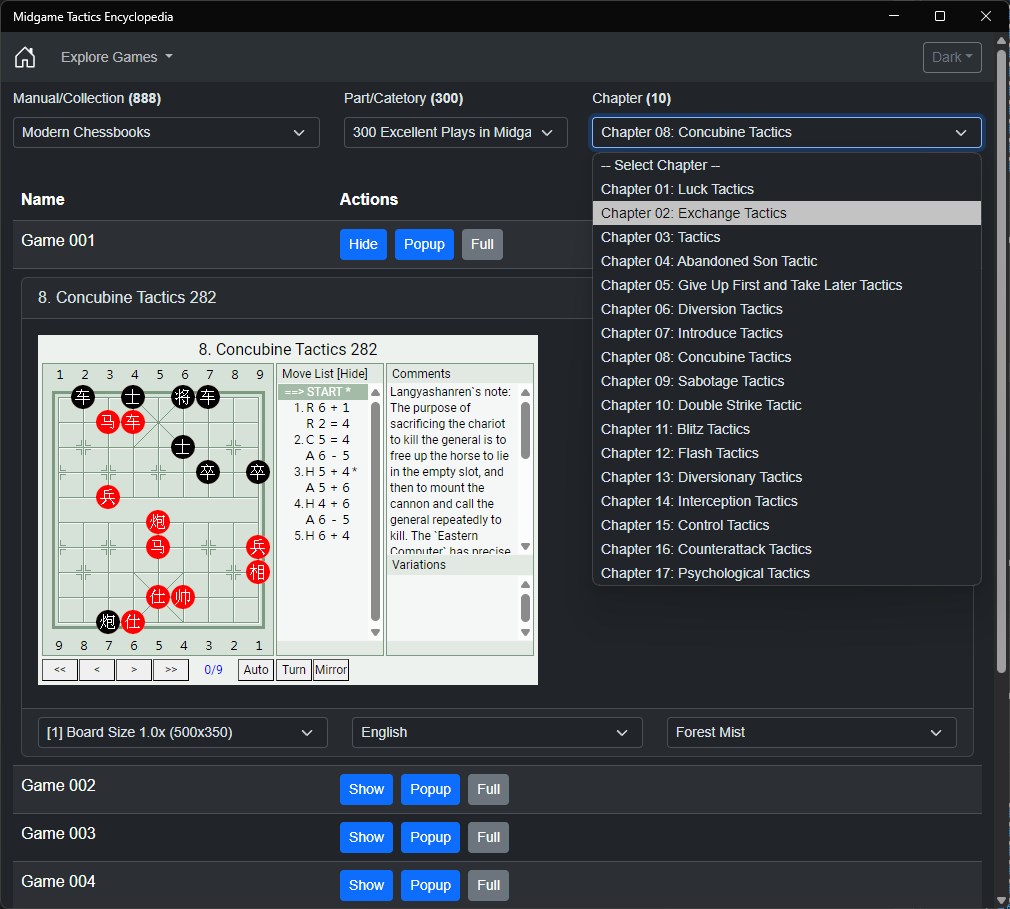The width and height of the screenshot is (1010, 909).
Task: Click the red cannon 炮 piece
Action: [158, 522]
